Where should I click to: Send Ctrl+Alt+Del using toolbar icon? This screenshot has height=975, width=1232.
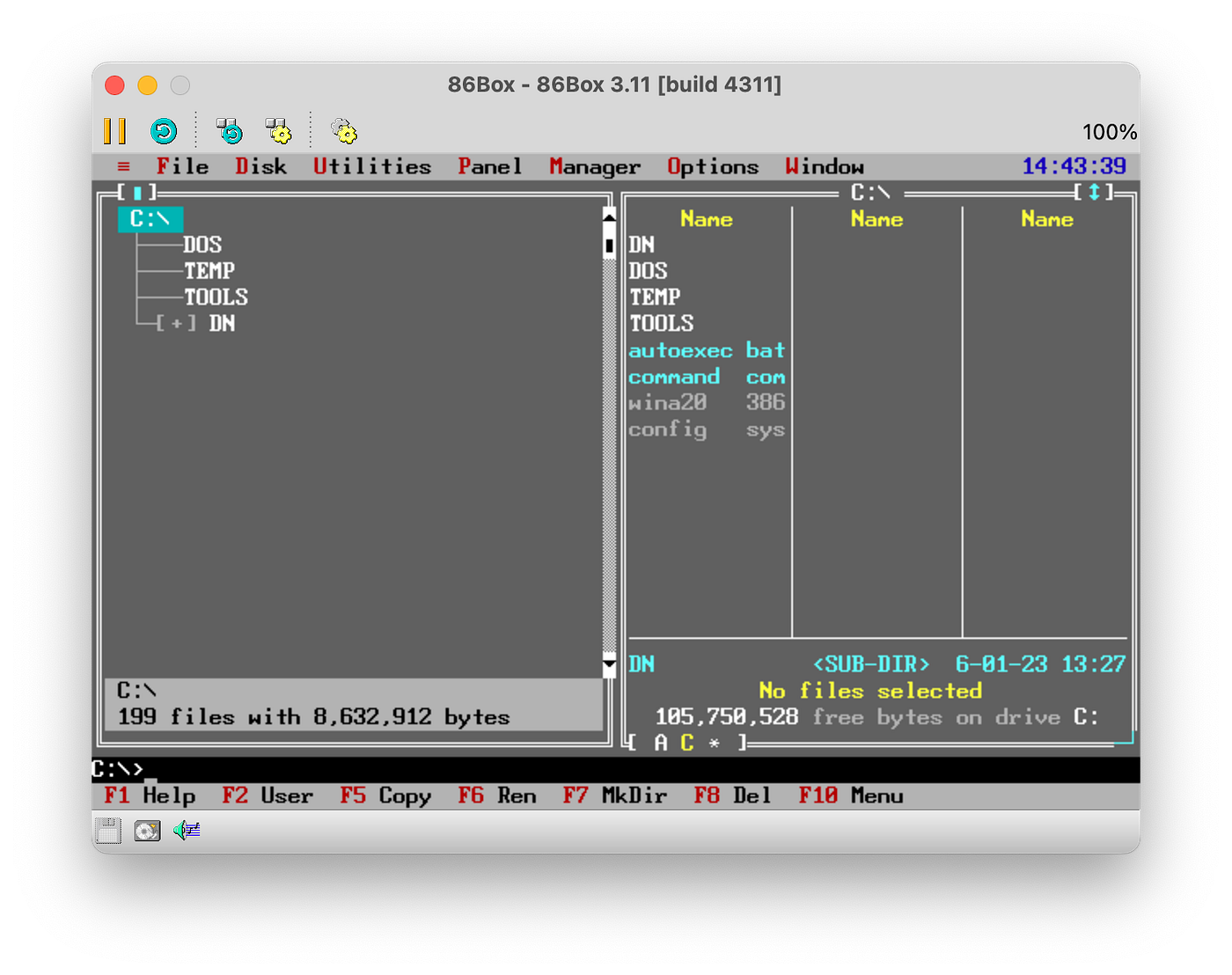click(x=230, y=131)
